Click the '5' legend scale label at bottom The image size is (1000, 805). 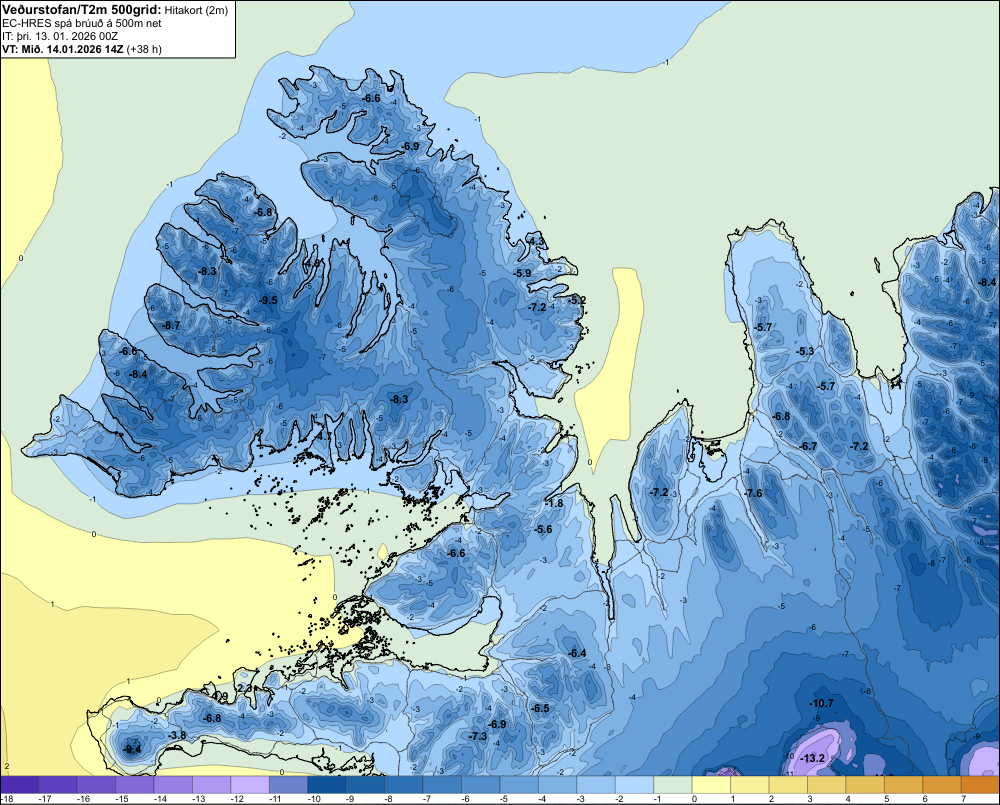pos(887,799)
